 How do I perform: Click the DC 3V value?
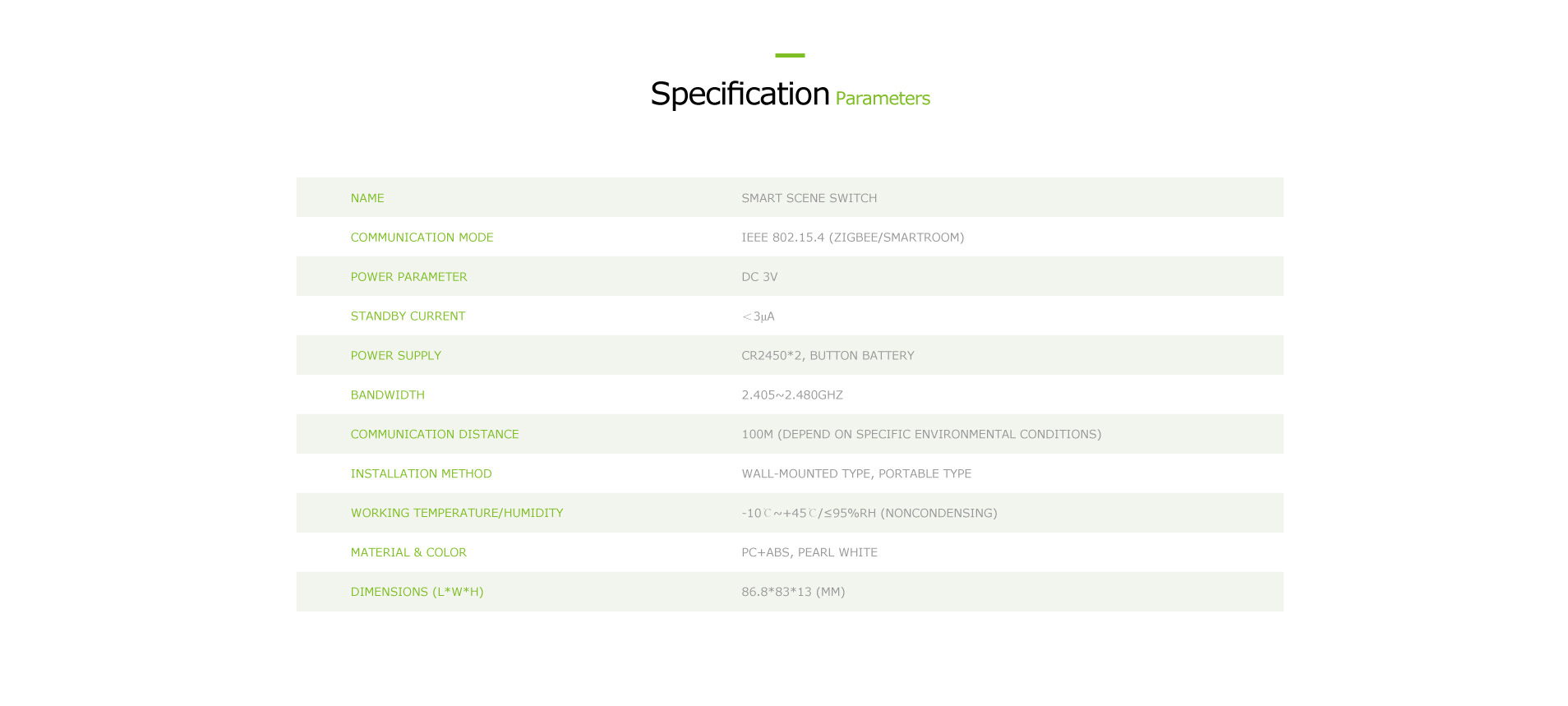coord(759,277)
